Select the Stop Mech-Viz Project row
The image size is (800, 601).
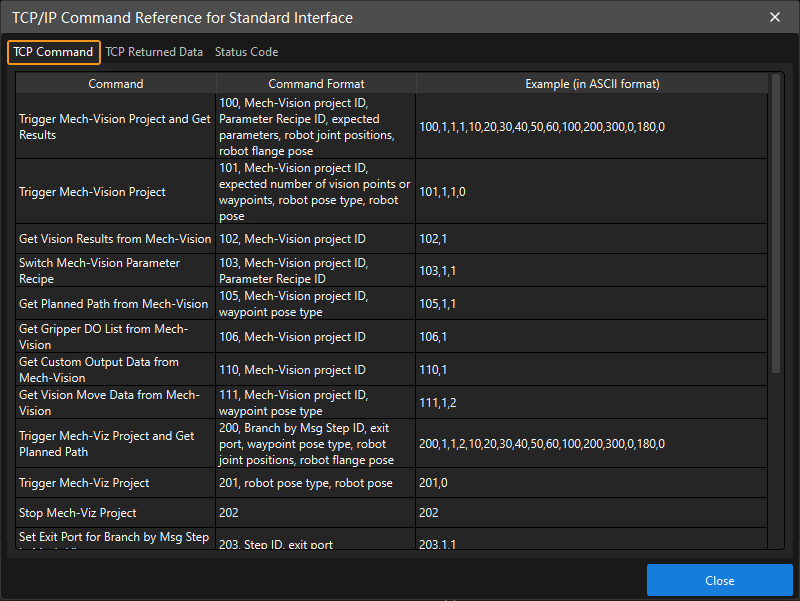(116, 513)
